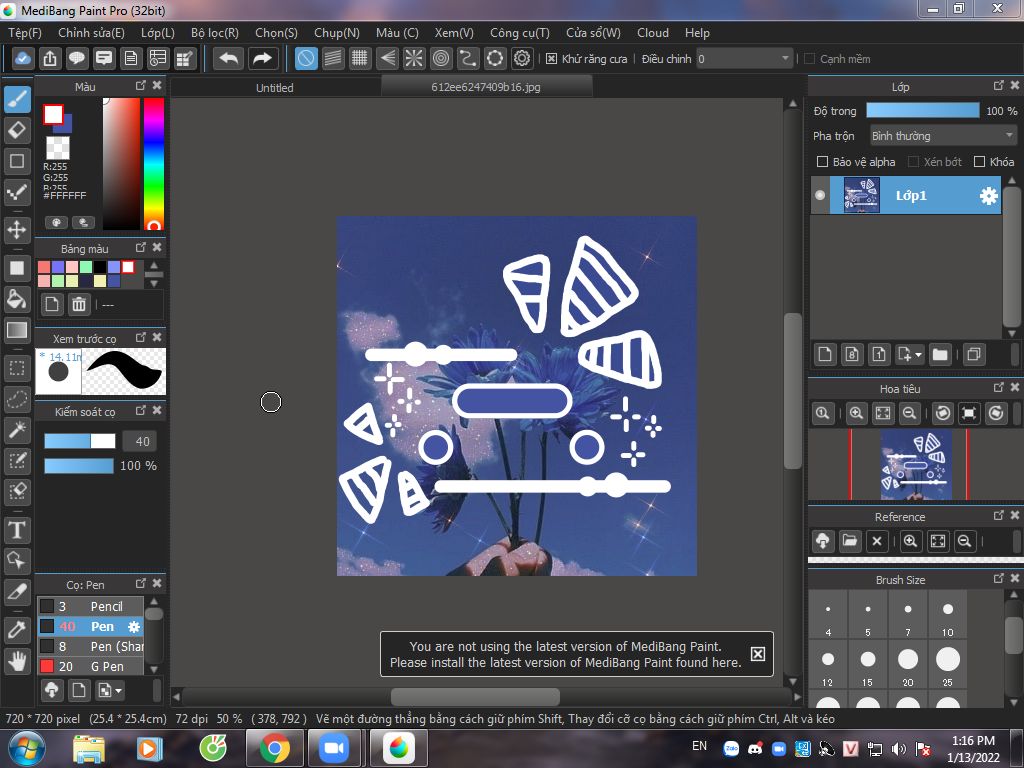Click the Redo arrow in toolbar
The image size is (1024, 768).
click(263, 59)
